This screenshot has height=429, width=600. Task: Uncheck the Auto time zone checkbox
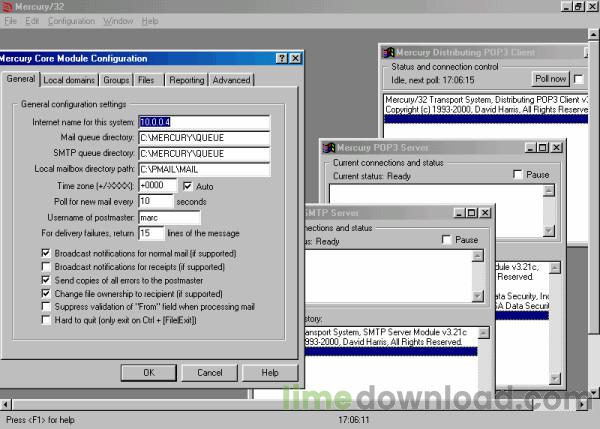point(187,186)
